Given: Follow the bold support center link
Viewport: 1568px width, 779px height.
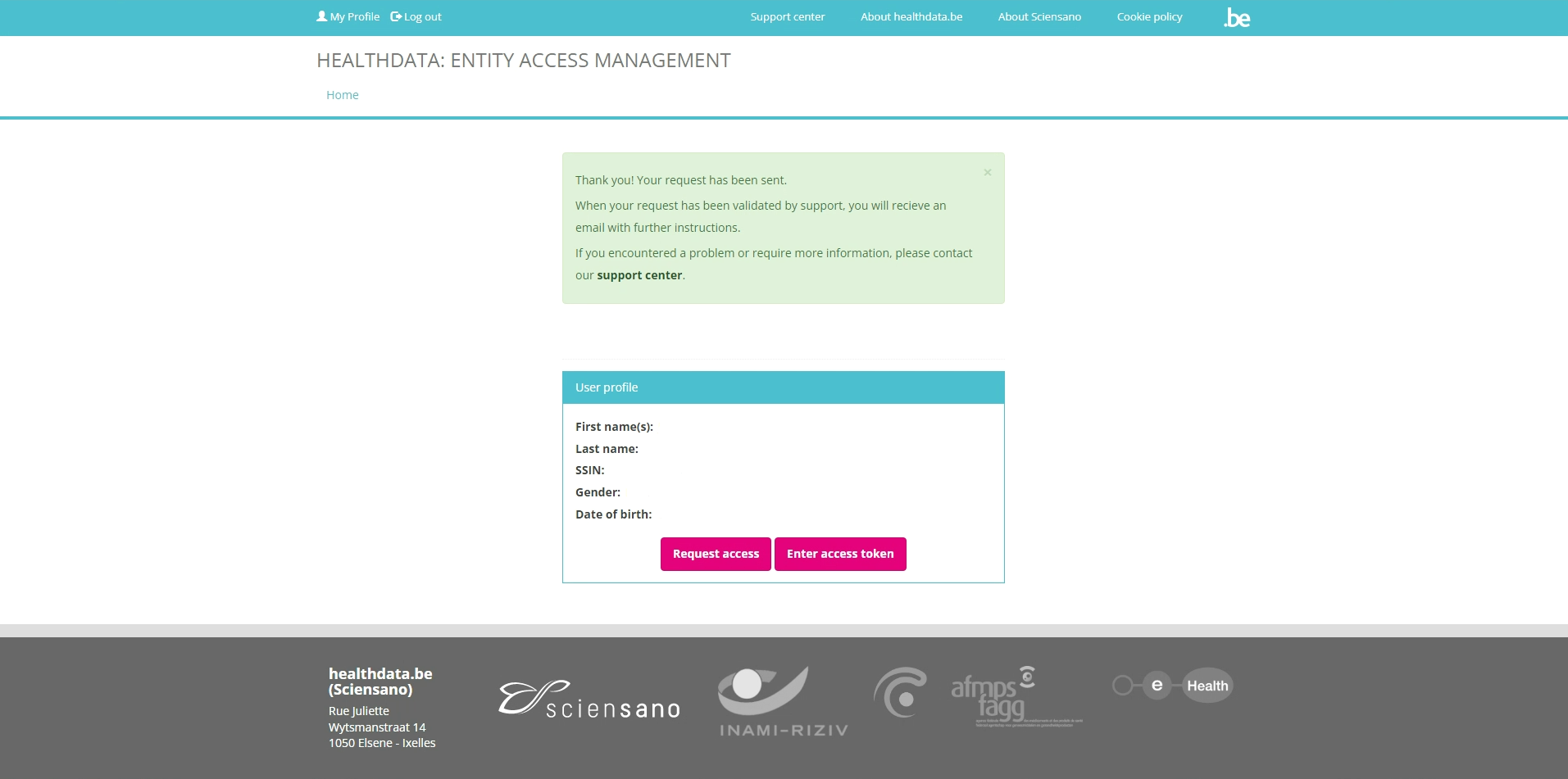Looking at the screenshot, I should coord(639,275).
